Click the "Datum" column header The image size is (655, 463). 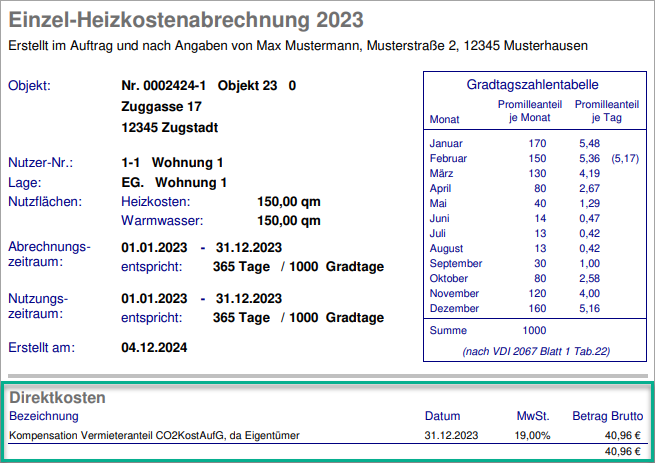pos(442,416)
